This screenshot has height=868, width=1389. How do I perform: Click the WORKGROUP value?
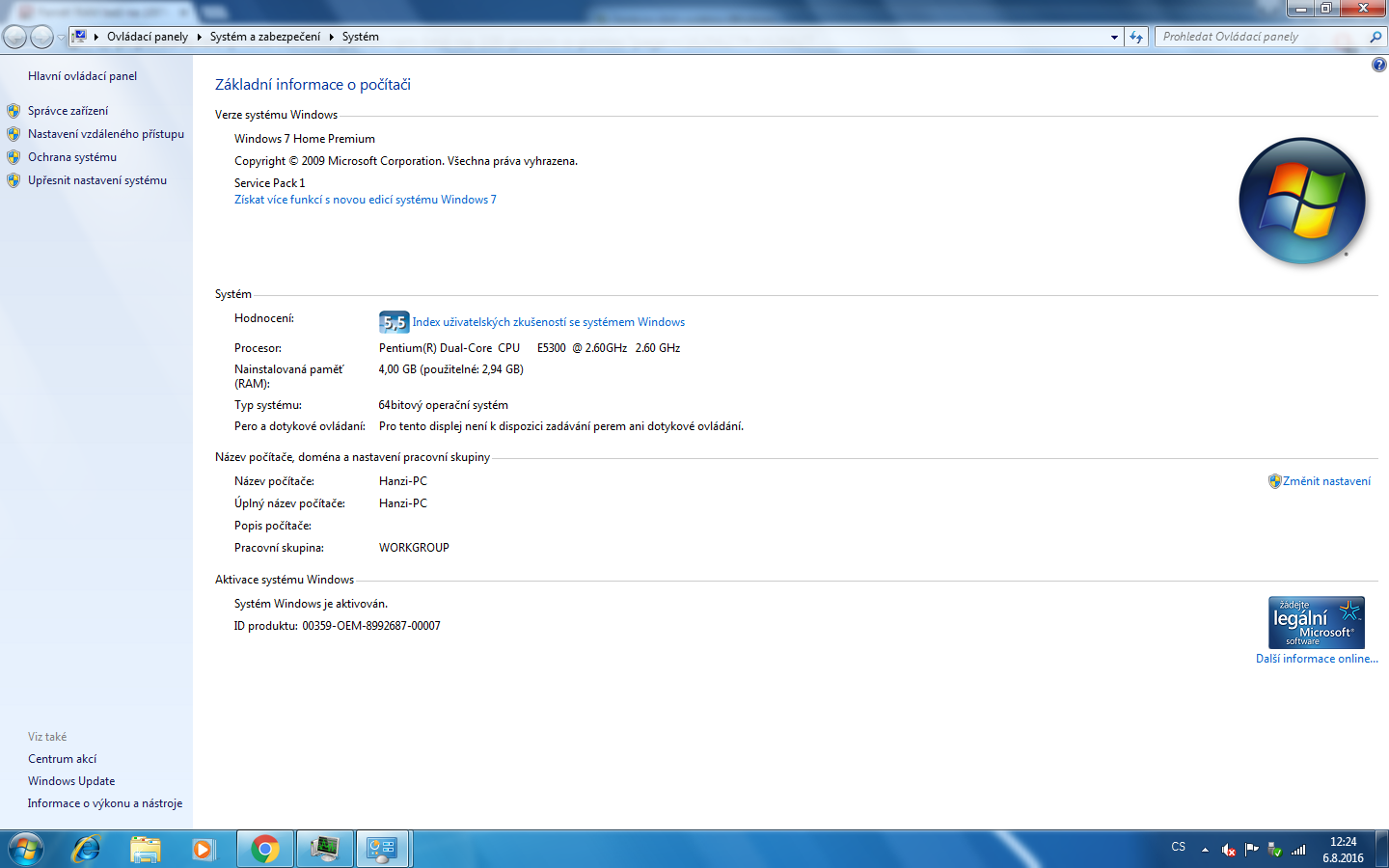[414, 548]
